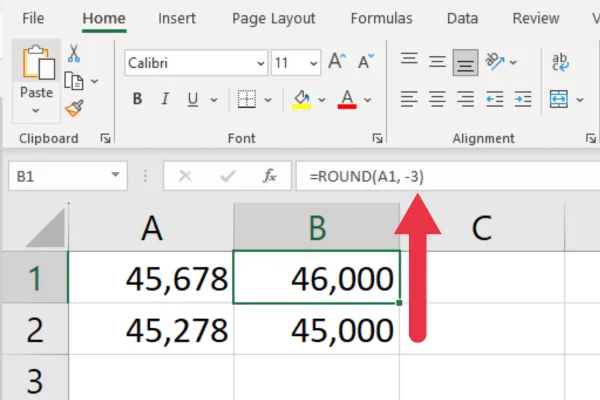The width and height of the screenshot is (600, 400).
Task: Select row 3 header
Action: 35,379
